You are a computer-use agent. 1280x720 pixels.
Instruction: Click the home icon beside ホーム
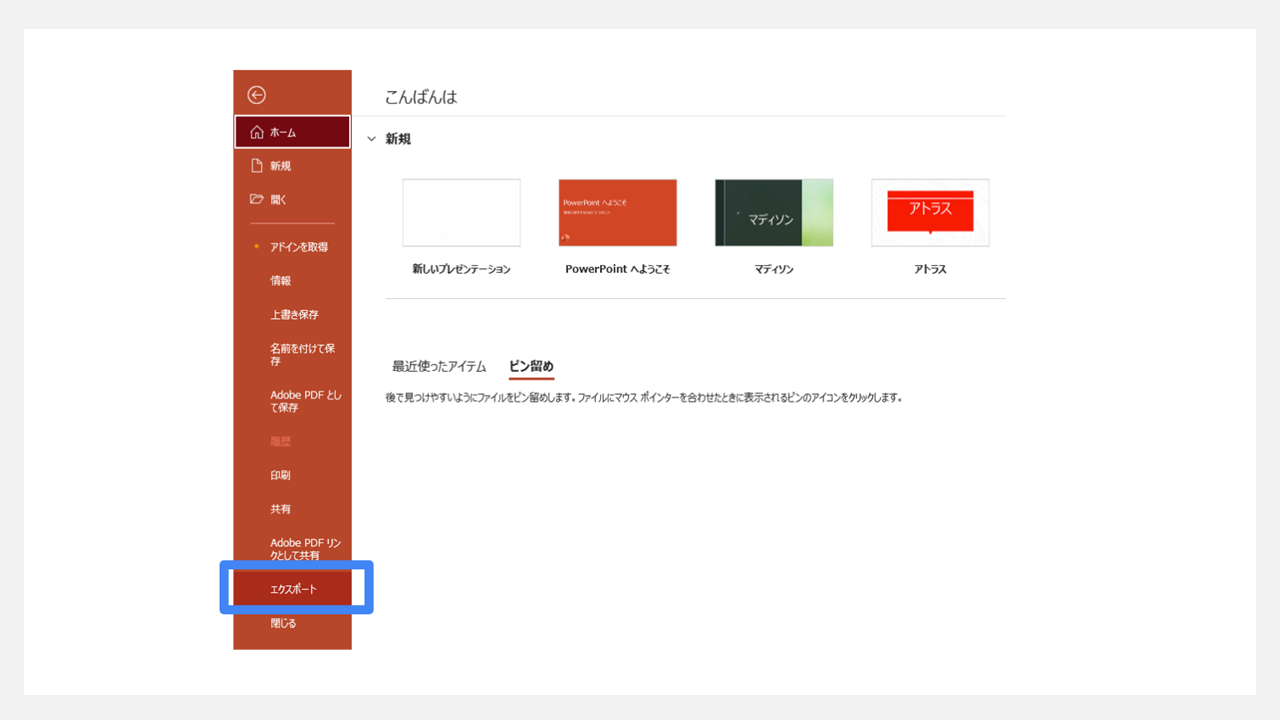257,132
